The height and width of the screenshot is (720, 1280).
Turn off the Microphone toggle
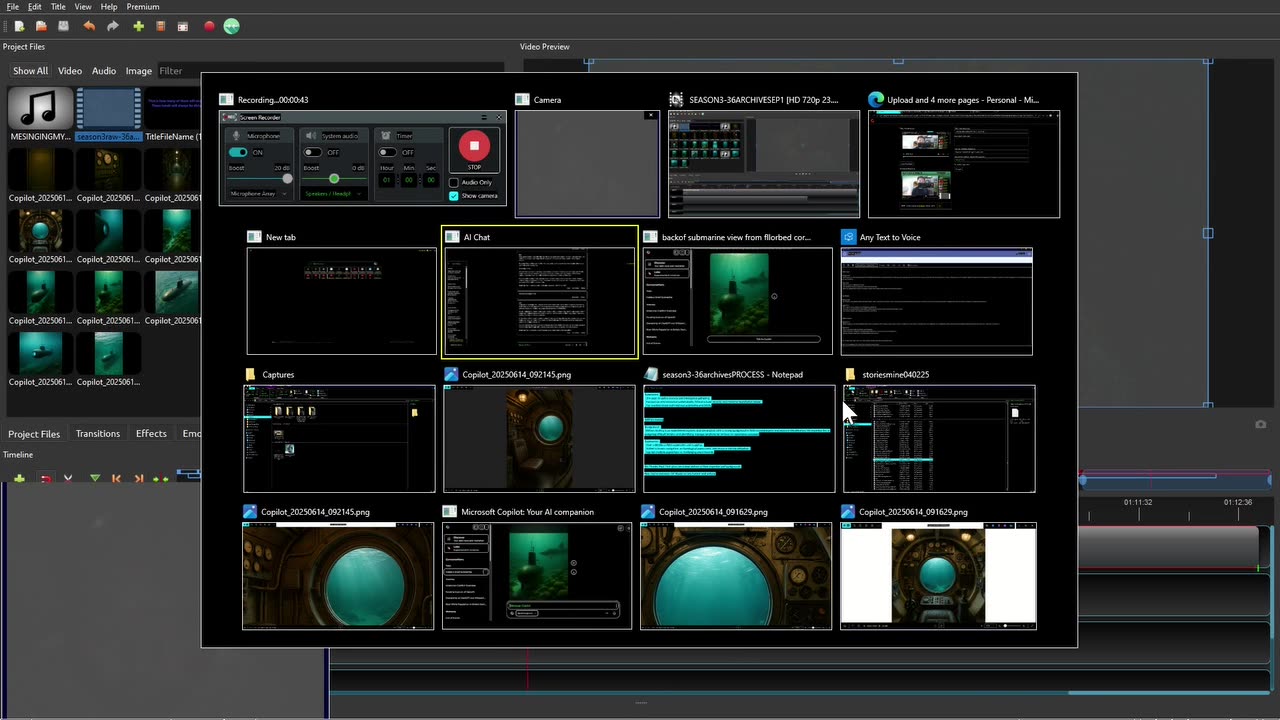click(x=238, y=152)
